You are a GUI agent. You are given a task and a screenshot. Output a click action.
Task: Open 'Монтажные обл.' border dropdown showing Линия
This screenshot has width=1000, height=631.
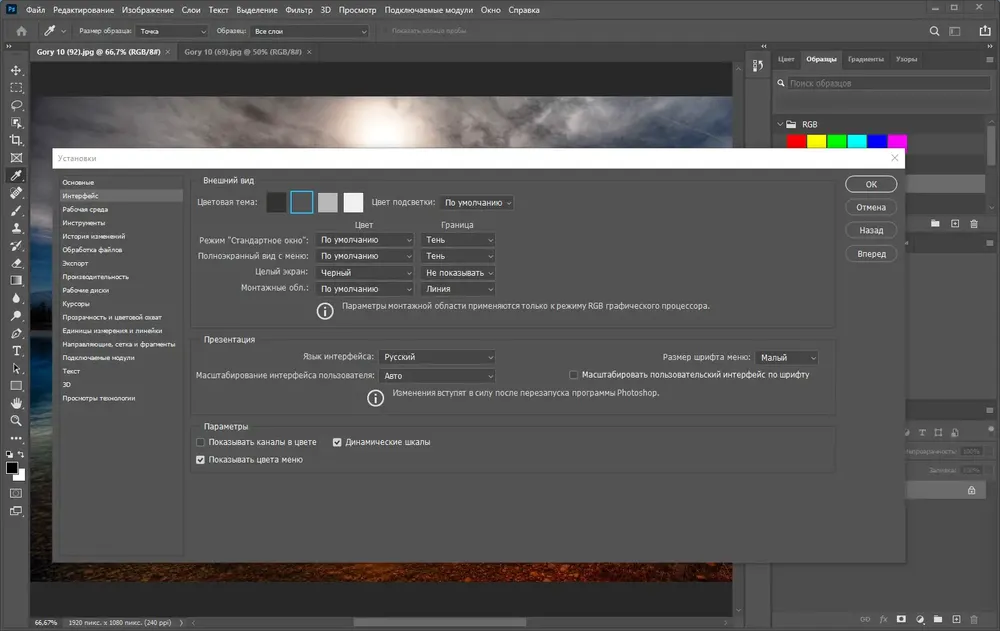click(458, 289)
